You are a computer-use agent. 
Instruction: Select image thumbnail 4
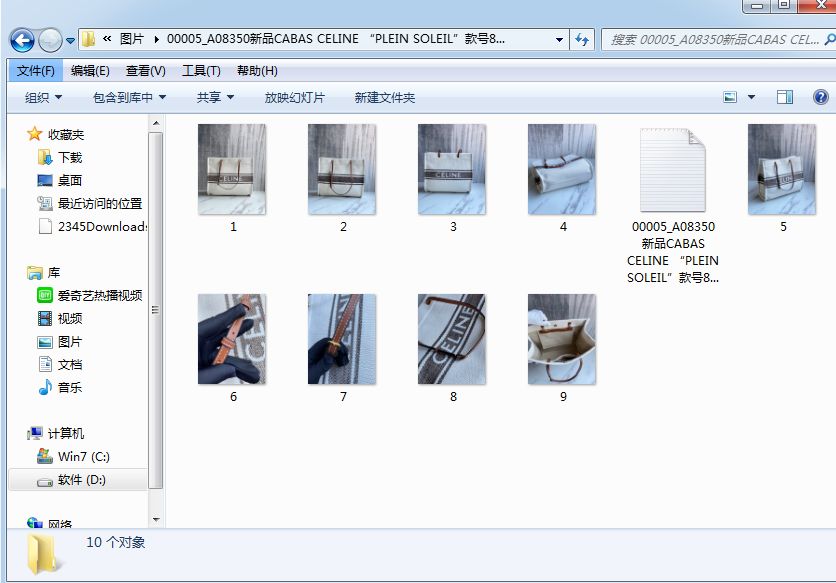coord(562,170)
